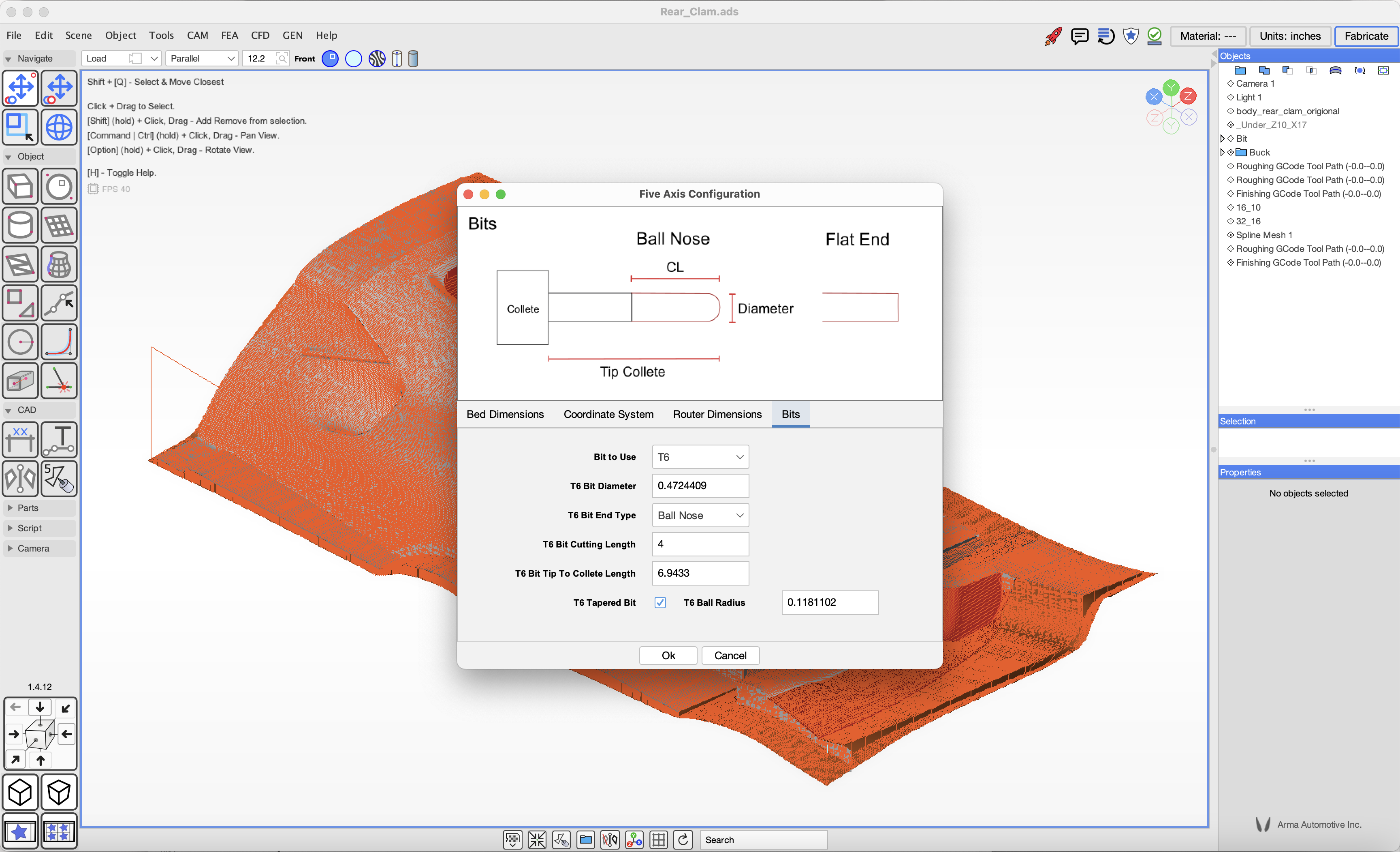Click the T6 Bit Diameter input field

tap(700, 486)
